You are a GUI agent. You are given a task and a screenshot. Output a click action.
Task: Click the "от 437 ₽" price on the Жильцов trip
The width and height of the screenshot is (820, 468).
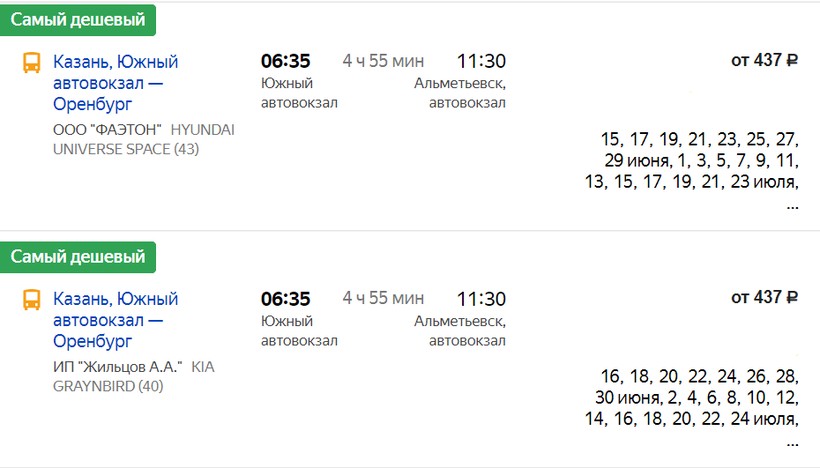click(x=764, y=297)
